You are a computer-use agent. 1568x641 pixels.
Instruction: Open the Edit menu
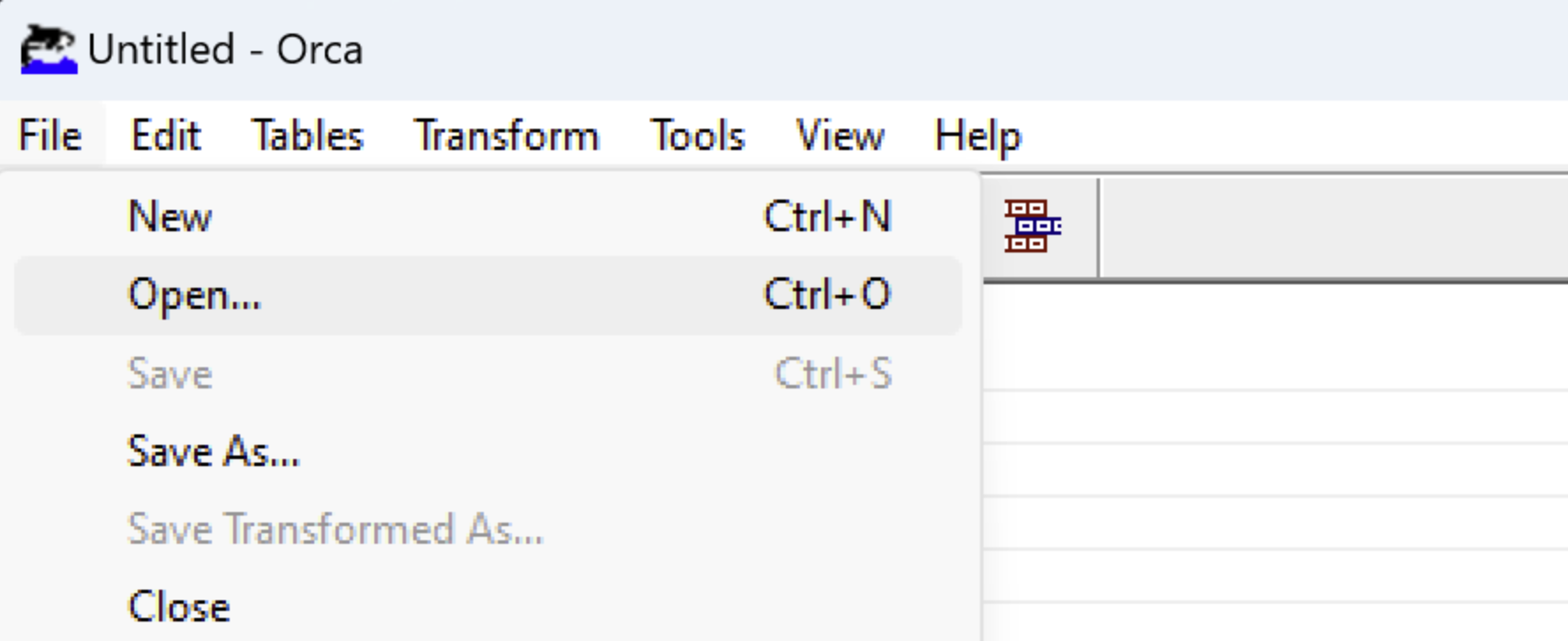click(x=166, y=136)
